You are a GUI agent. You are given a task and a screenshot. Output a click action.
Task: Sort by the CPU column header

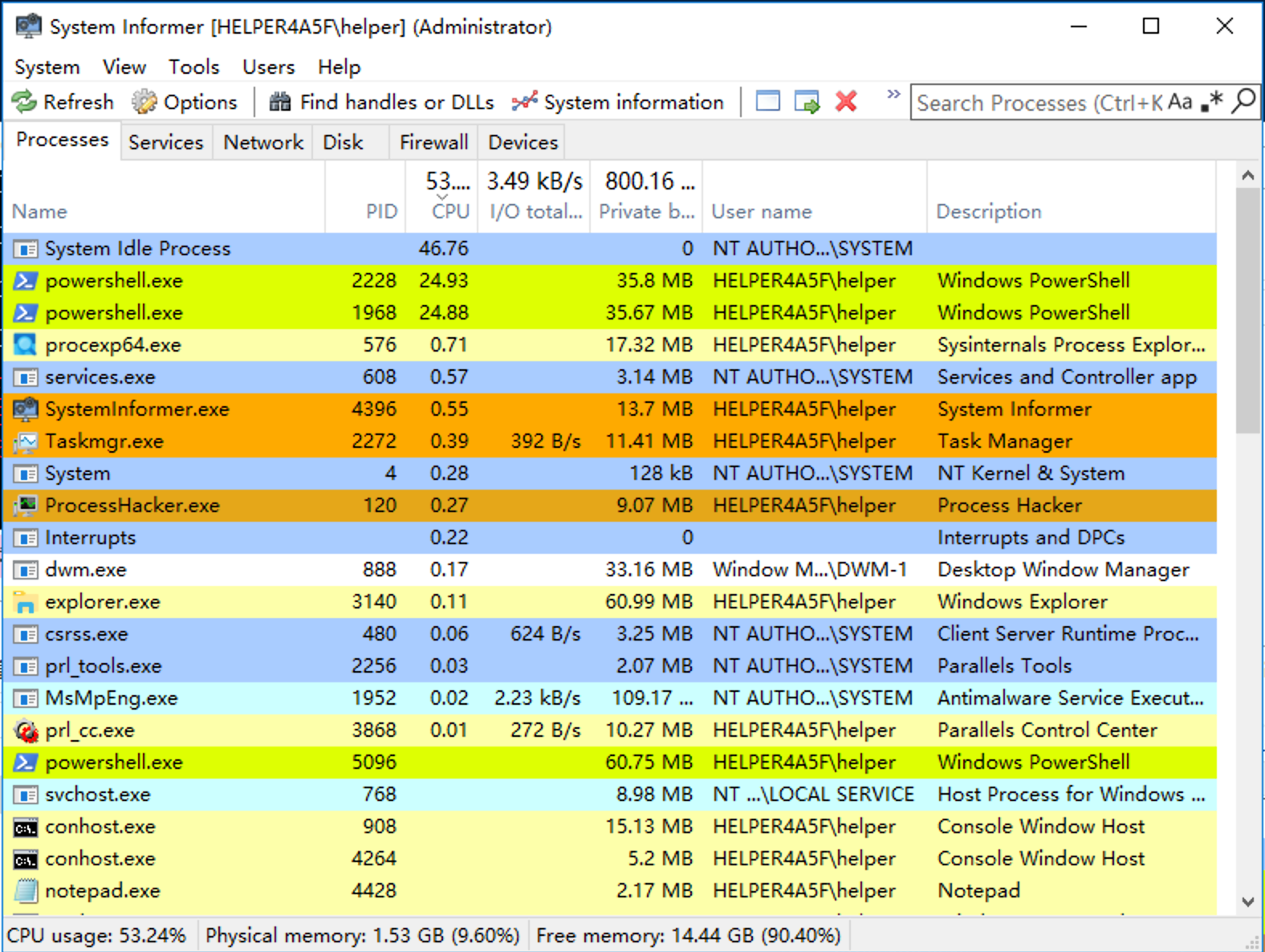(449, 211)
